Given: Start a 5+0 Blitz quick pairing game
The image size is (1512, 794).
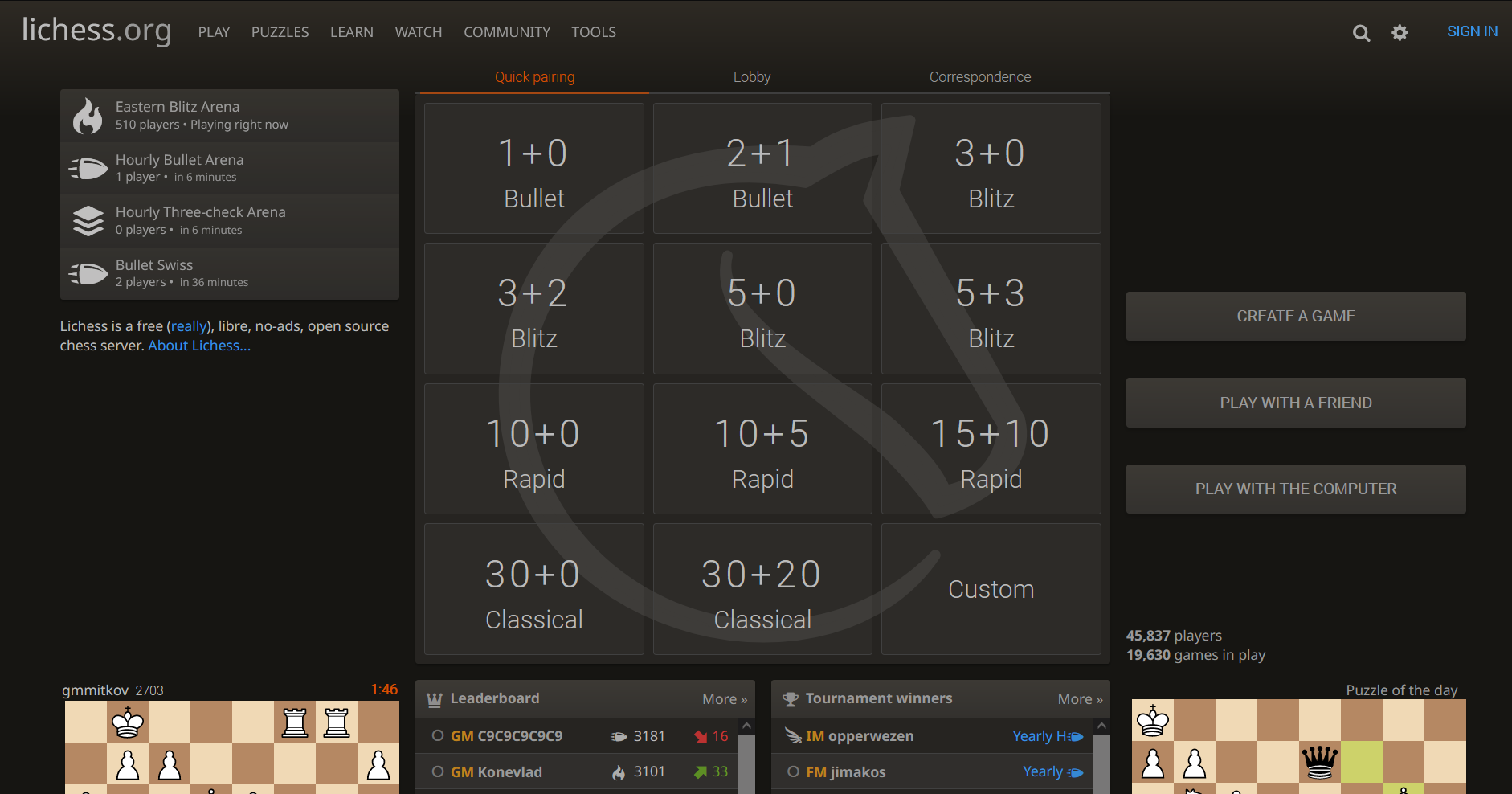Looking at the screenshot, I should coord(762,309).
